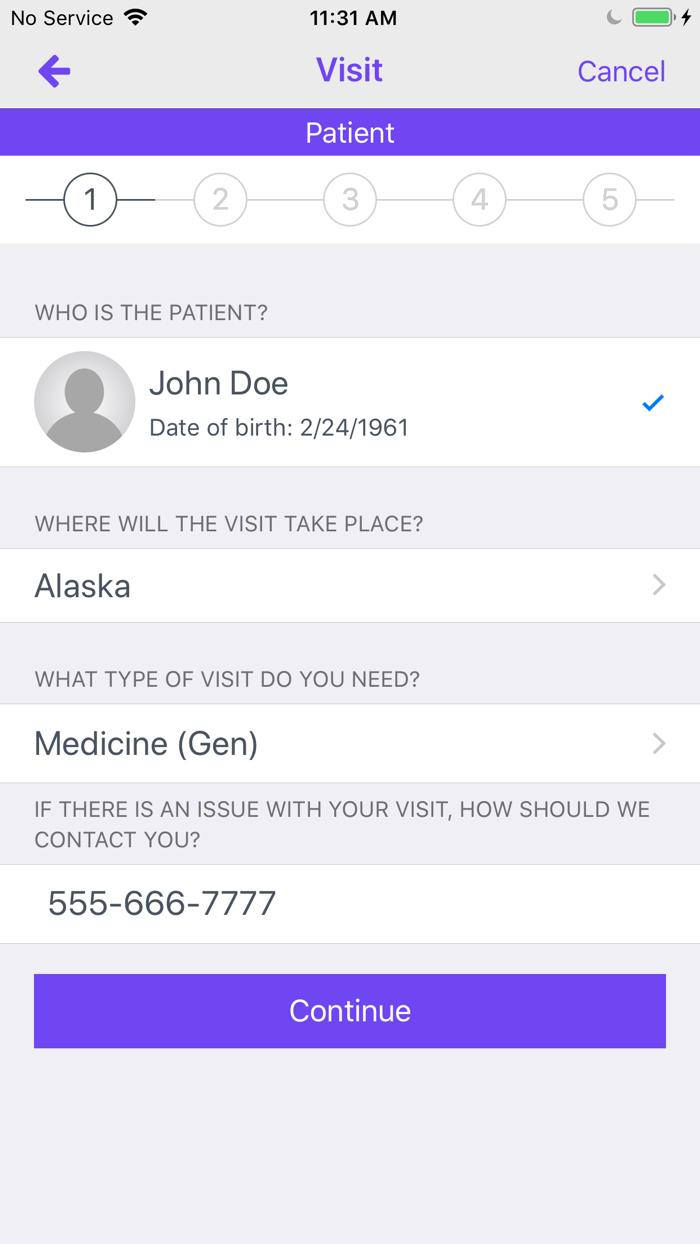Viewport: 700px width, 1244px height.
Task: Tap the Visit title in navigation bar
Action: click(349, 70)
